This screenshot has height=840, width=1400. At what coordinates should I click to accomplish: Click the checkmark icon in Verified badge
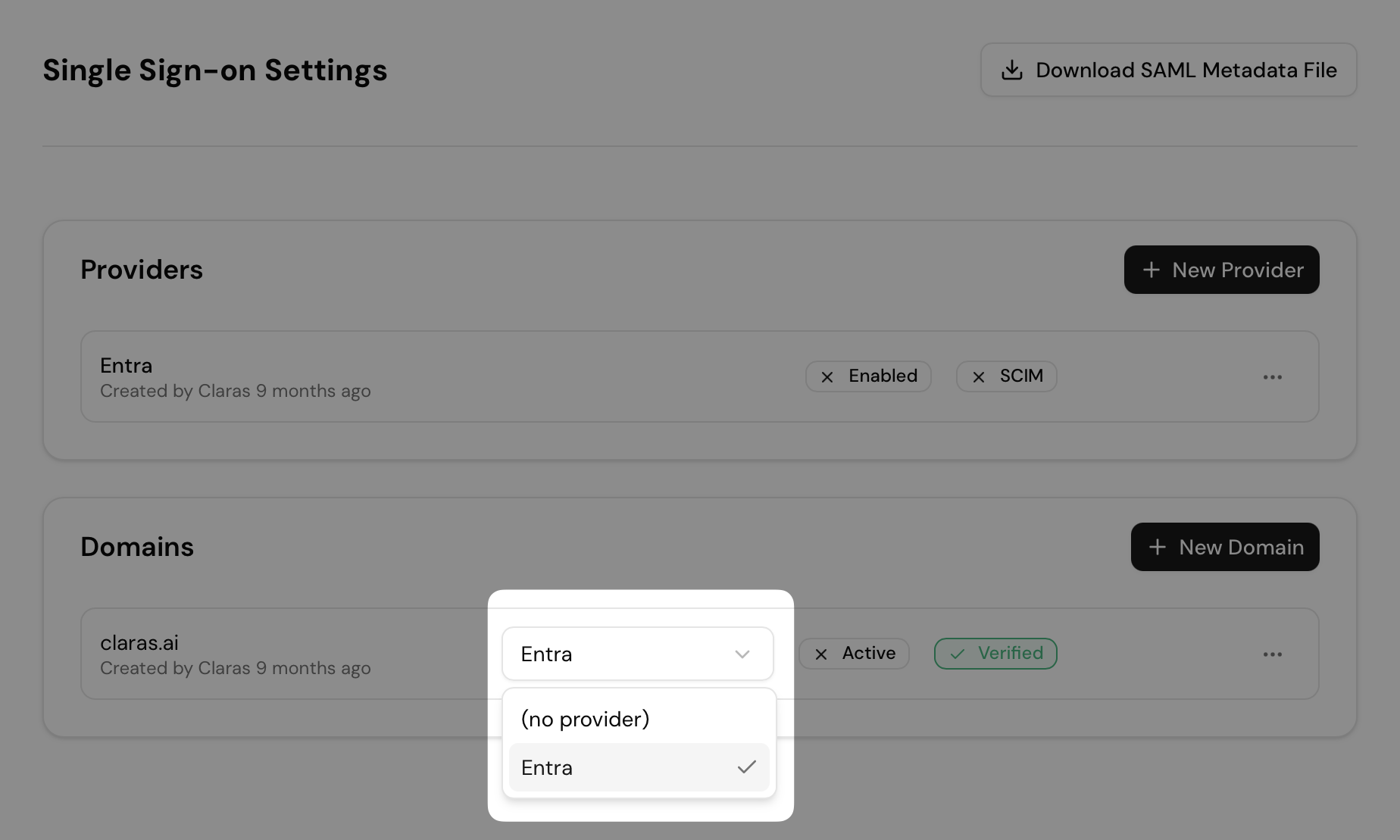coord(958,654)
